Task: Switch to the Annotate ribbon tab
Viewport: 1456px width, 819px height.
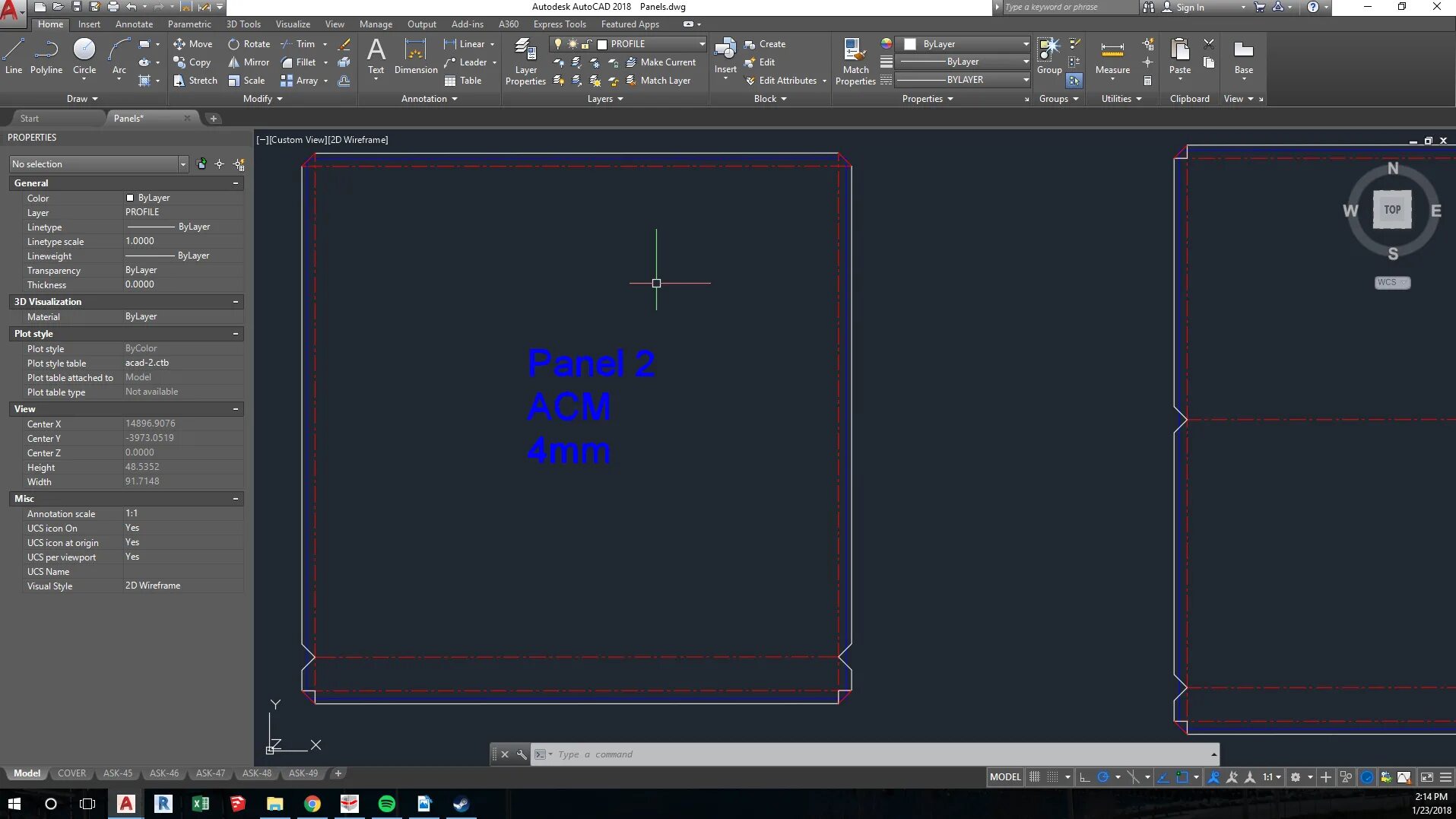Action: 134,24
